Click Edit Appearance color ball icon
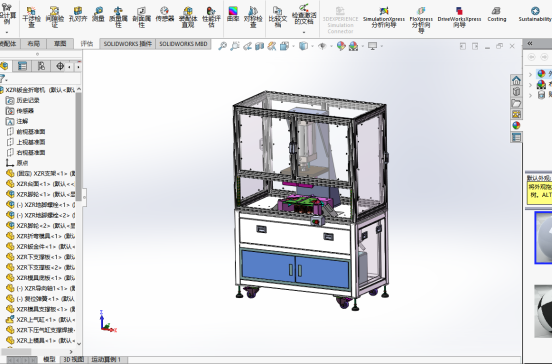The height and width of the screenshot is (364, 552). tap(341, 46)
